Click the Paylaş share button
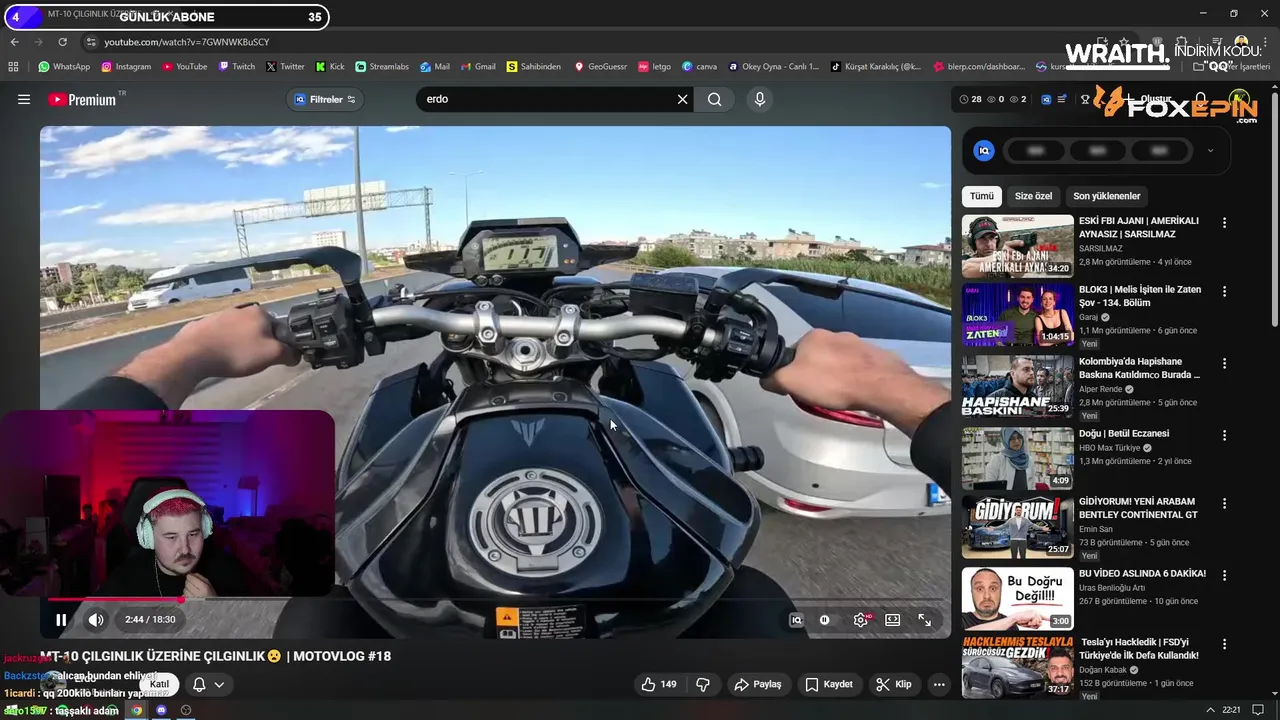 point(758,684)
